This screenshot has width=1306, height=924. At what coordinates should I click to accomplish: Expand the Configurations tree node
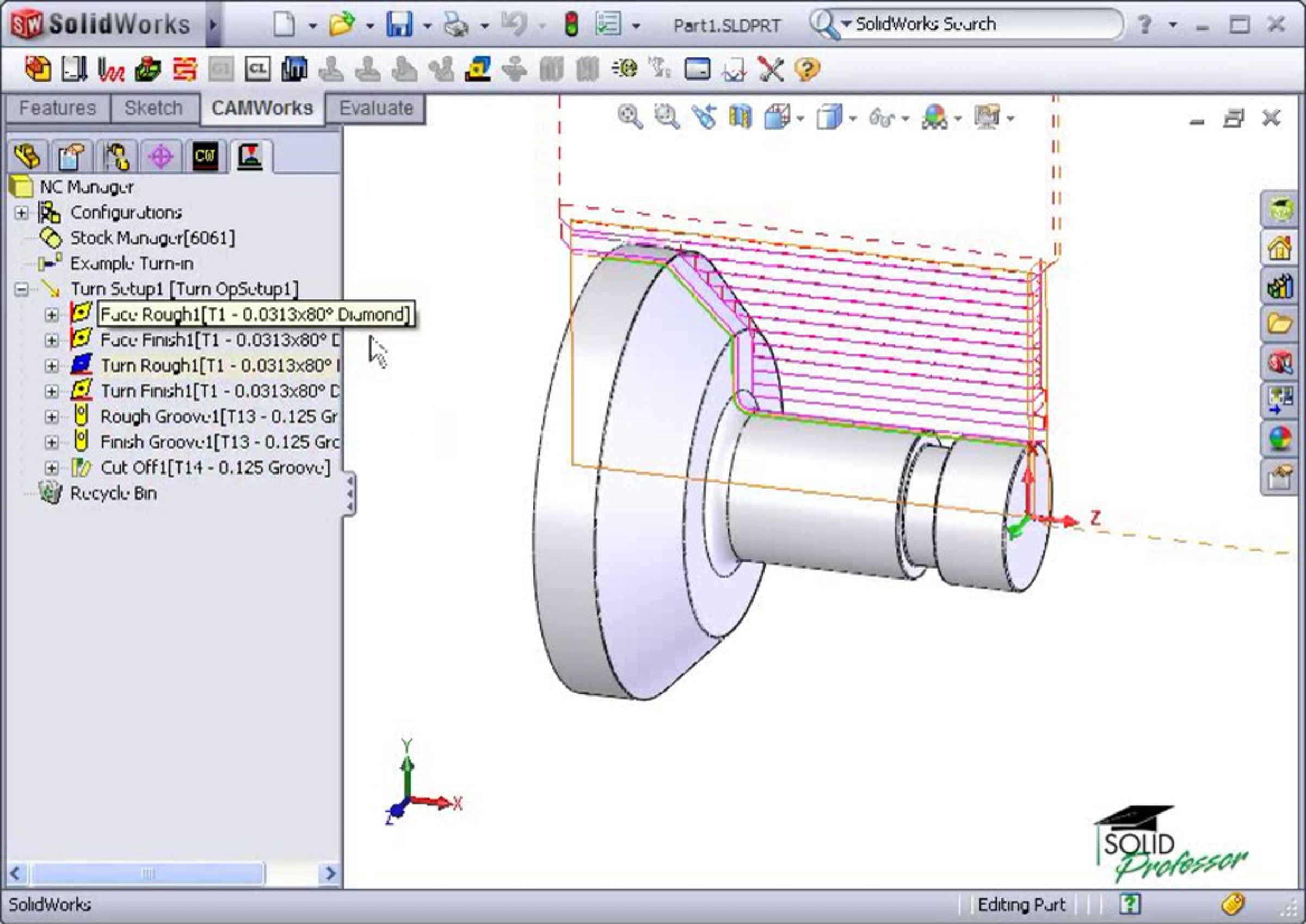[x=22, y=213]
